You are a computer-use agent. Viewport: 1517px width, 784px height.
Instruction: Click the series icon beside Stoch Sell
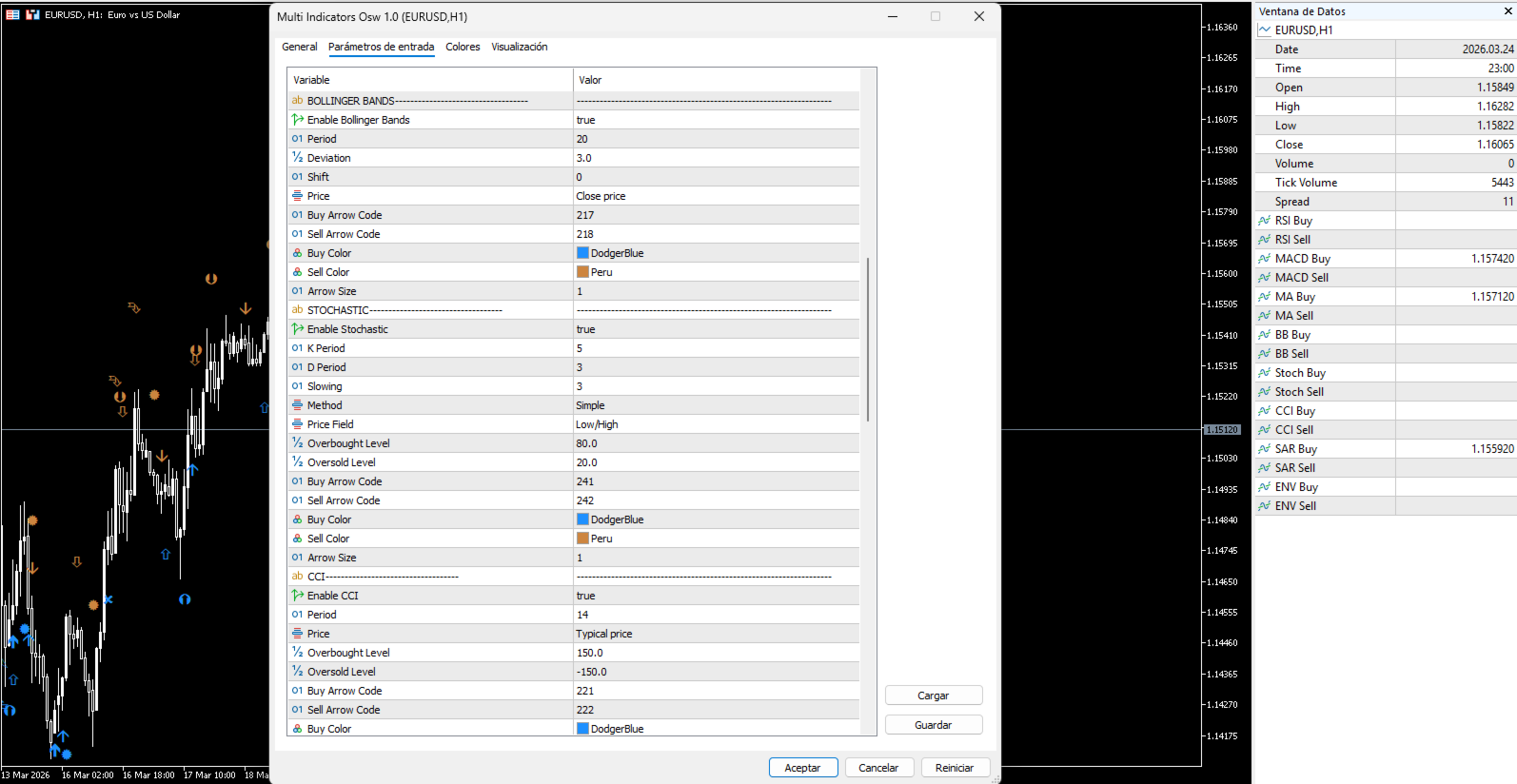click(x=1265, y=392)
